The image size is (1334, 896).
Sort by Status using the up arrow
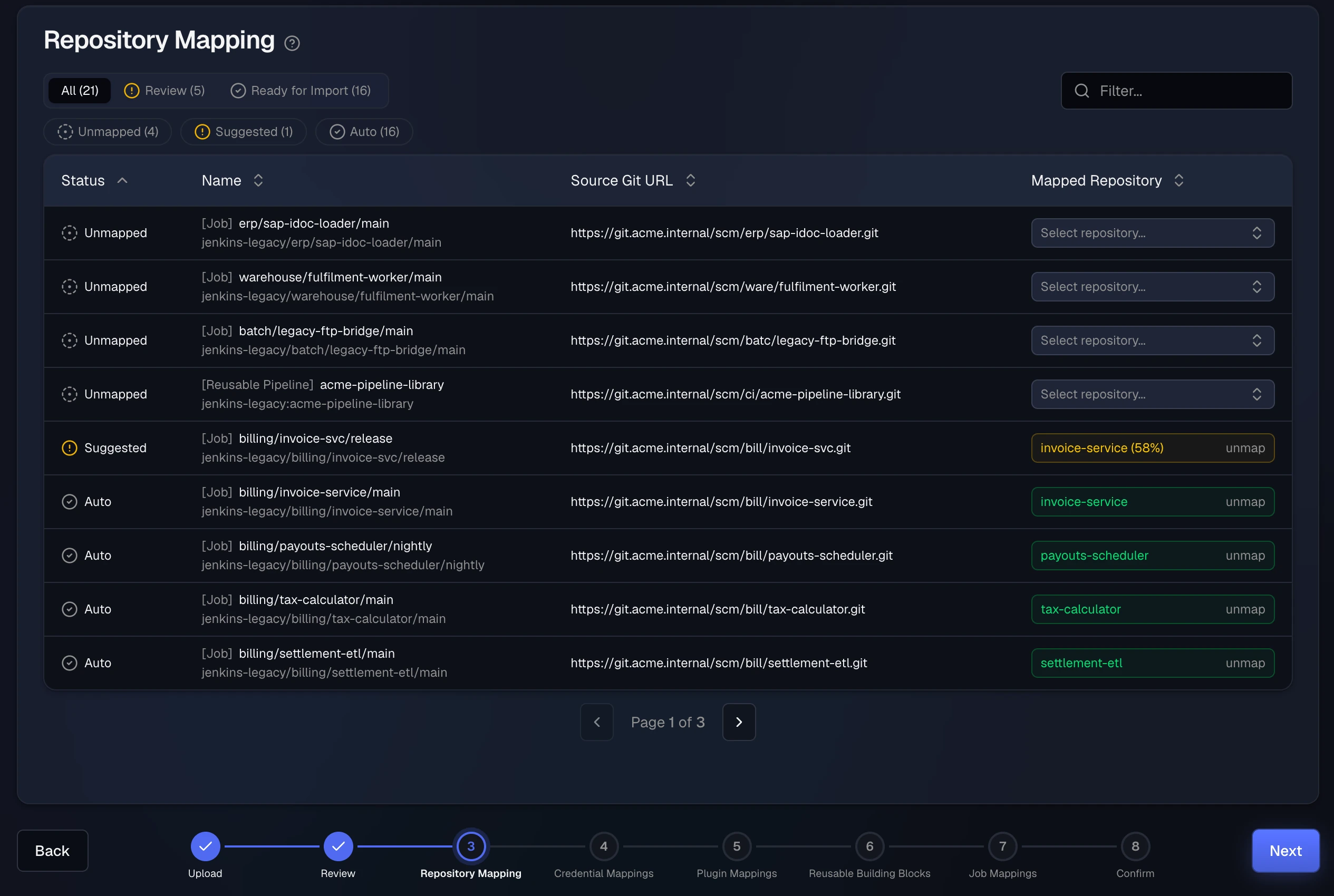coord(122,181)
